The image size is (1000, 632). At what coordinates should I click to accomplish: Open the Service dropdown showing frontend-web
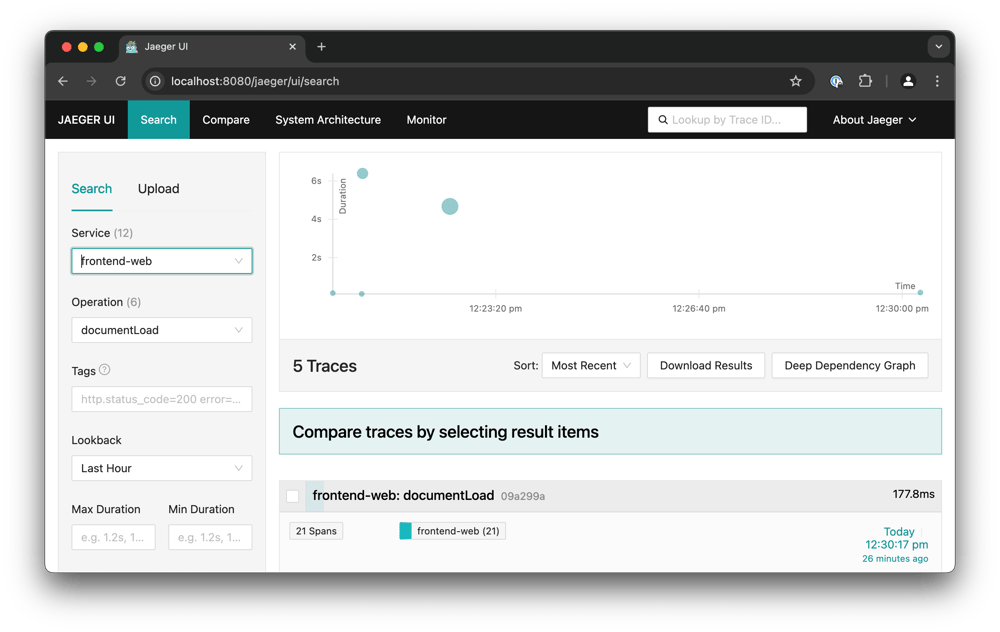[162, 261]
